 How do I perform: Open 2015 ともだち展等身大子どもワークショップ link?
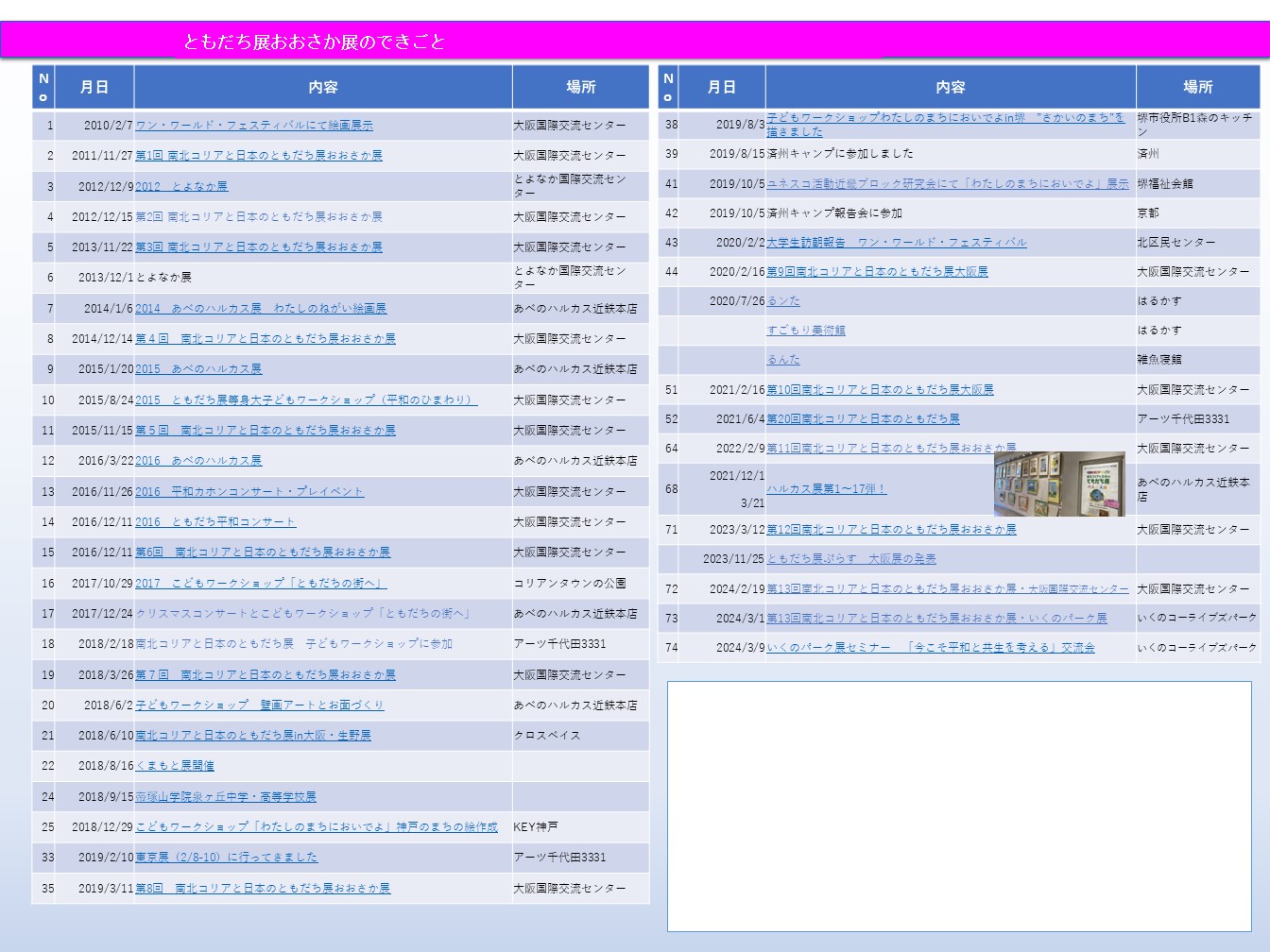pos(306,400)
